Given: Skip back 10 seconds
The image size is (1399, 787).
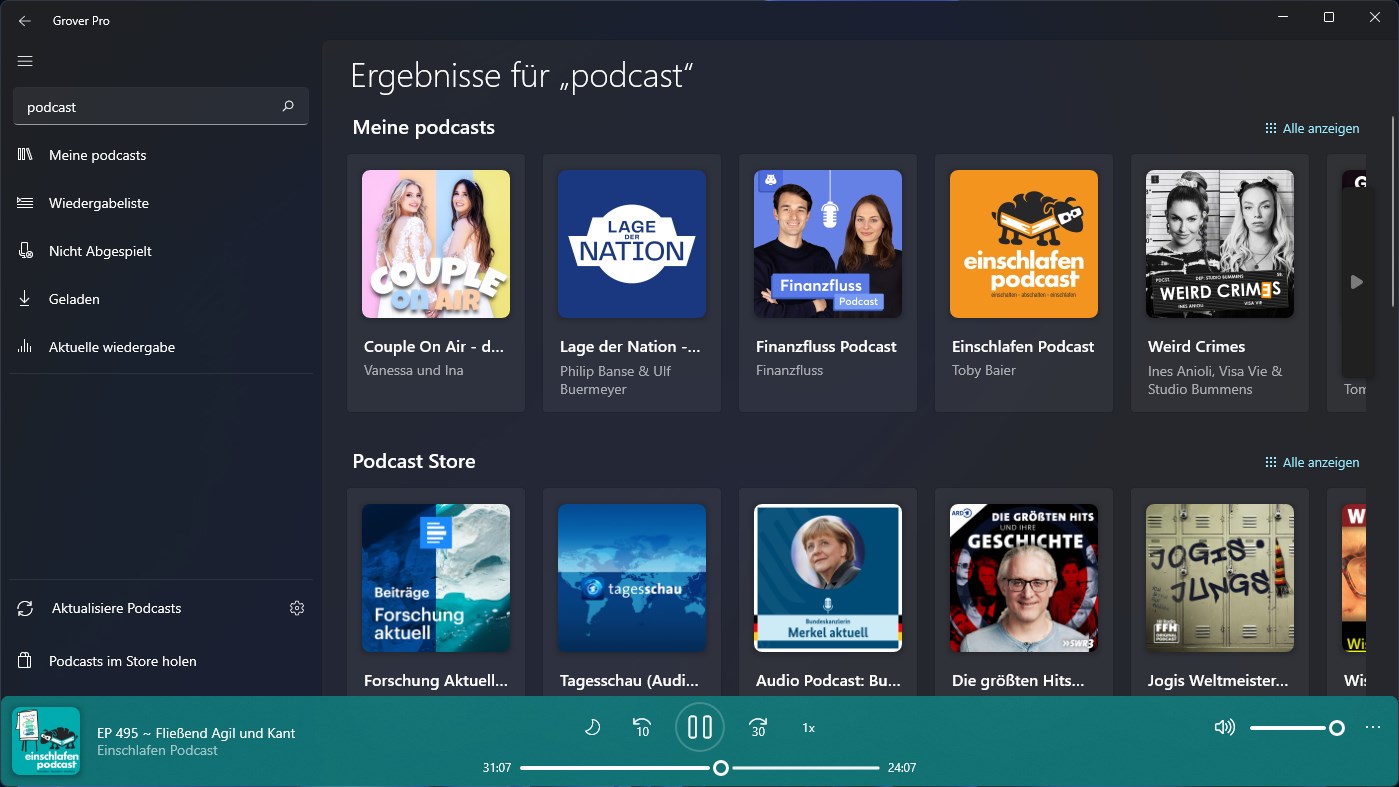Looking at the screenshot, I should click(x=642, y=727).
